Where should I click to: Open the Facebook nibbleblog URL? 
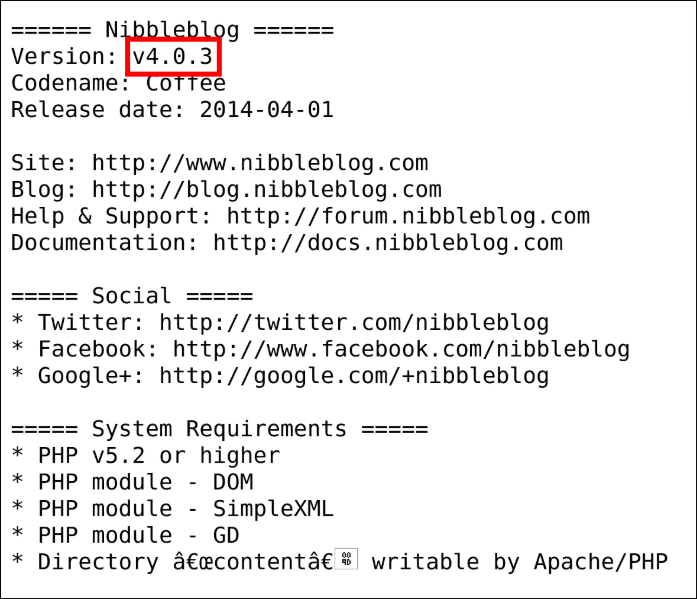(x=401, y=349)
